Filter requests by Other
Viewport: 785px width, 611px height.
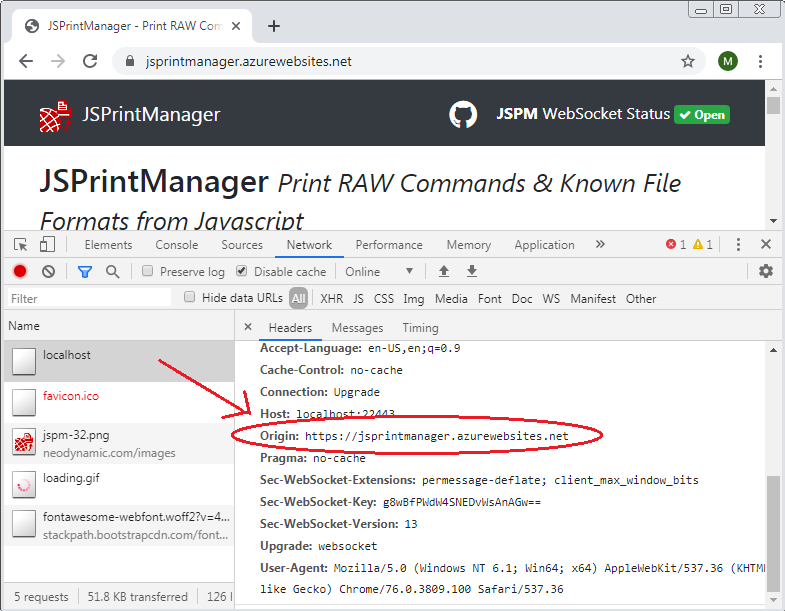click(641, 299)
